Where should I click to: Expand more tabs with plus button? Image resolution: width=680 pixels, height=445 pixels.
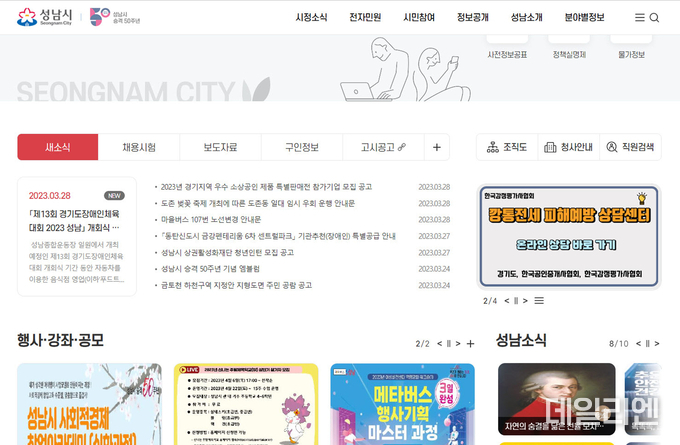(x=437, y=147)
